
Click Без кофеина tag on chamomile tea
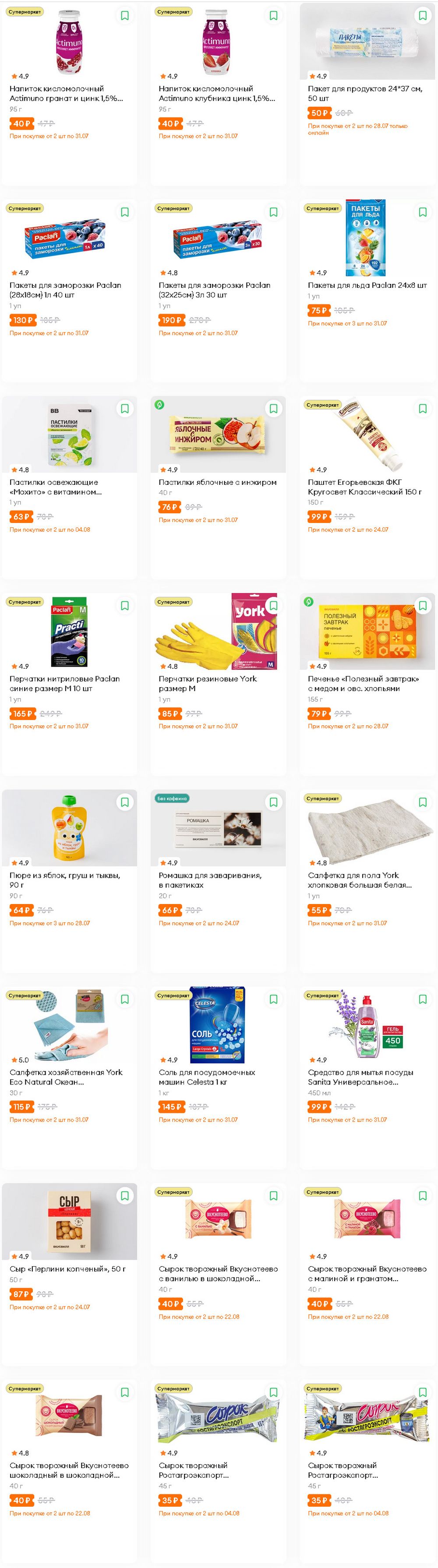172,798
